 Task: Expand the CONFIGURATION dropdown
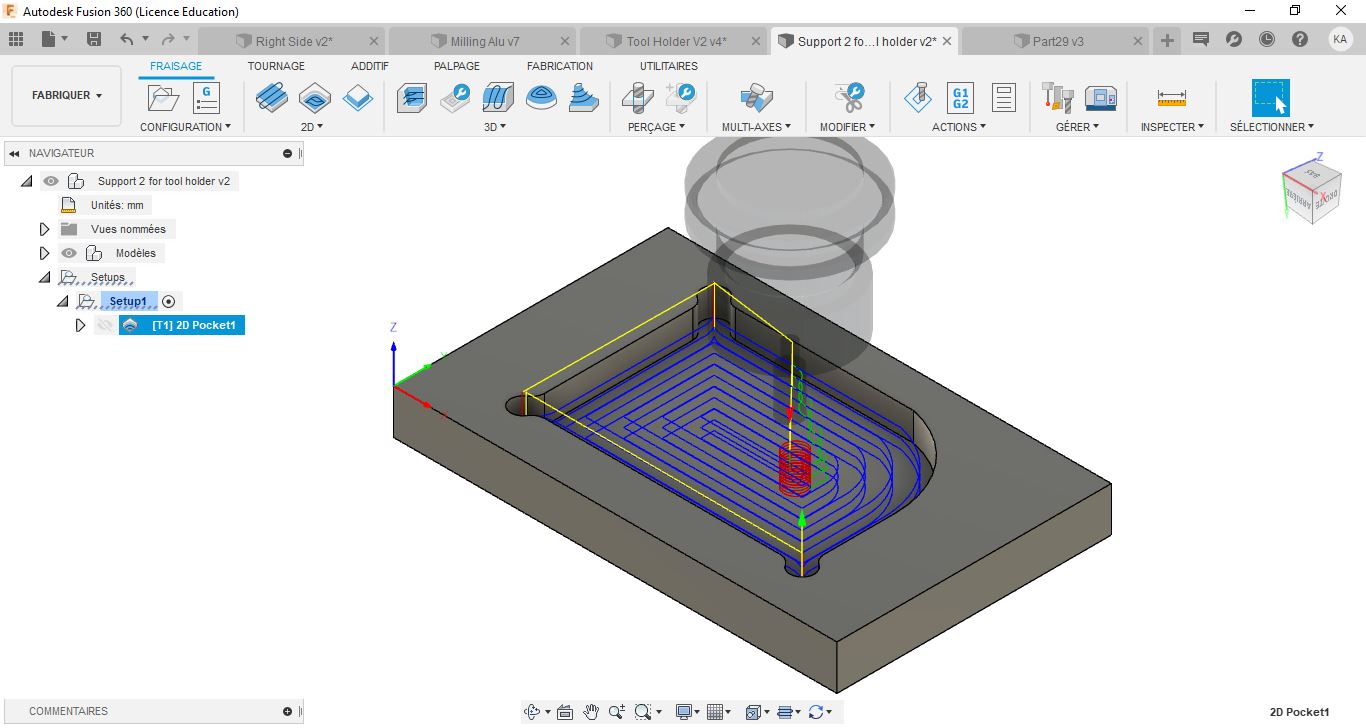(x=185, y=127)
